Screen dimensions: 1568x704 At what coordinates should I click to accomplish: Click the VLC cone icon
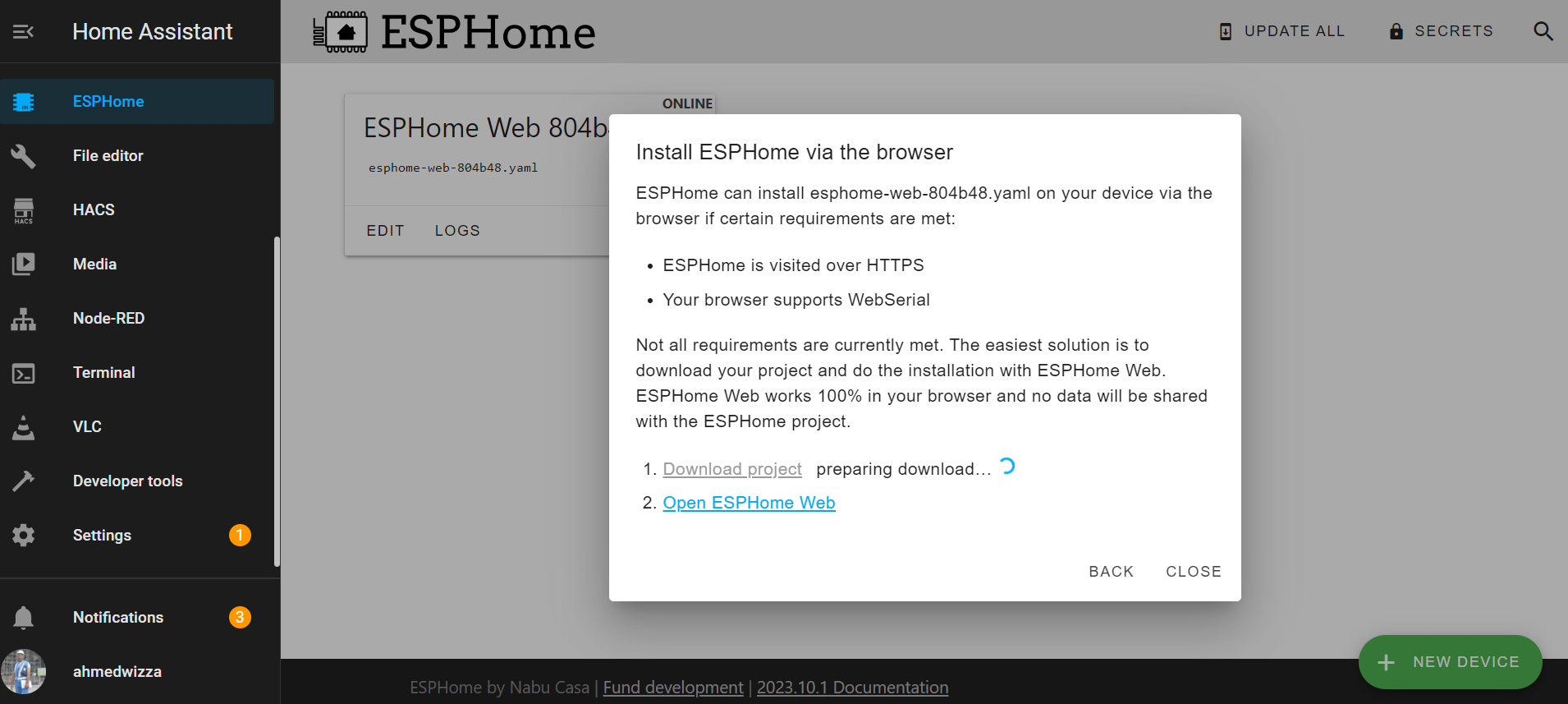[x=23, y=427]
